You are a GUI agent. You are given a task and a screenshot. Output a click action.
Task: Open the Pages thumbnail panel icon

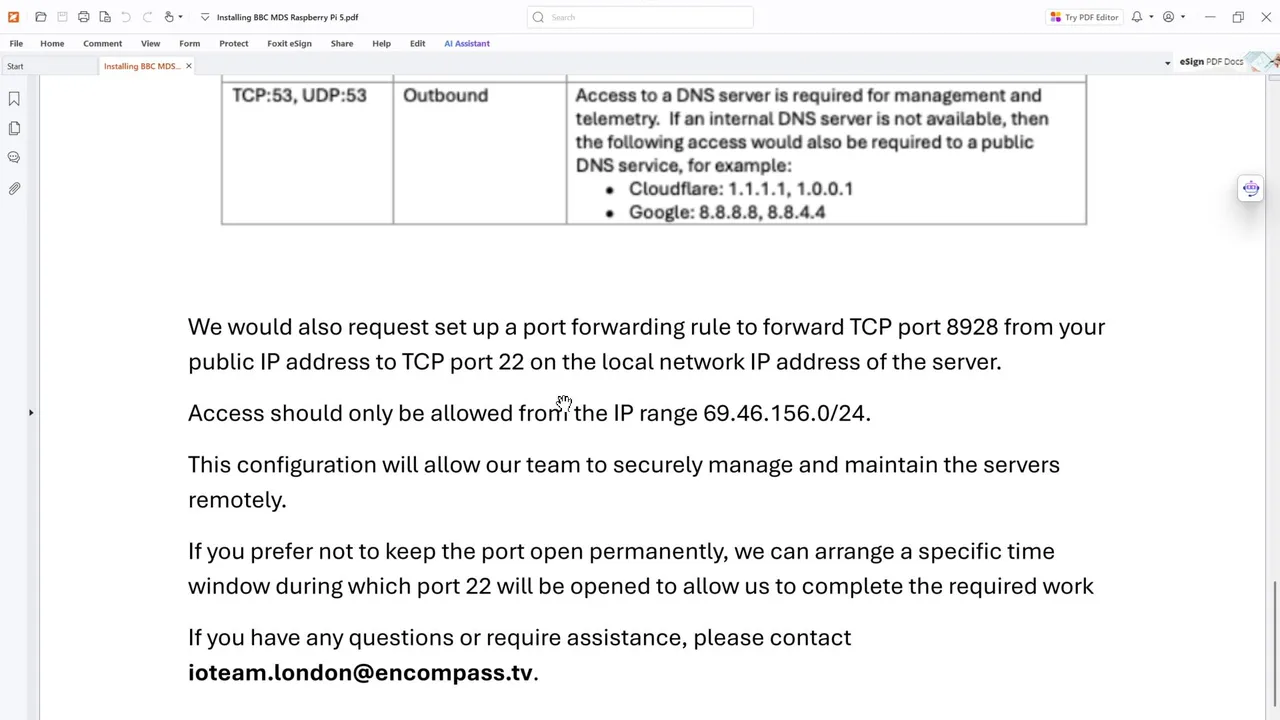click(x=14, y=128)
